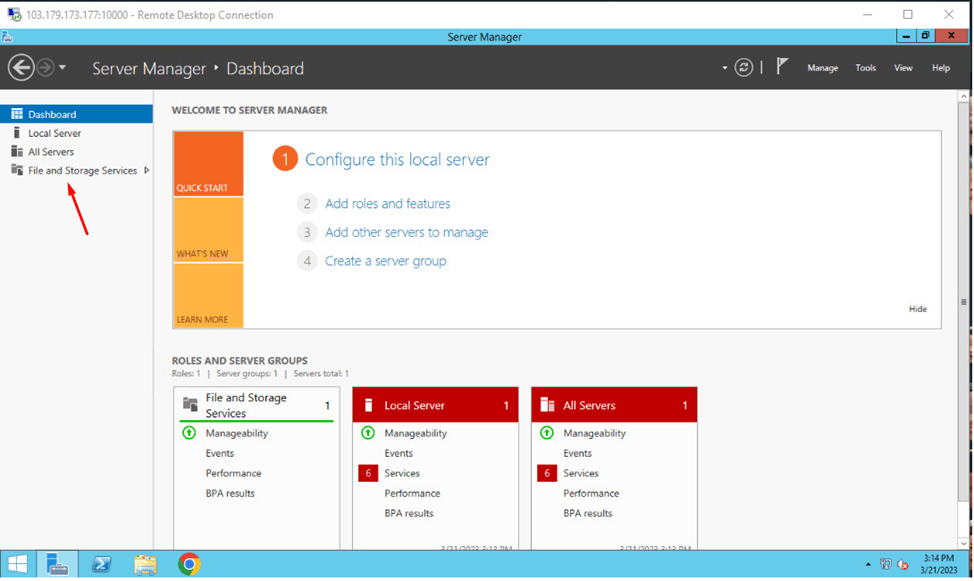Click the Dashboard grid icon in sidebar
This screenshot has height=581, width=974.
click(17, 114)
